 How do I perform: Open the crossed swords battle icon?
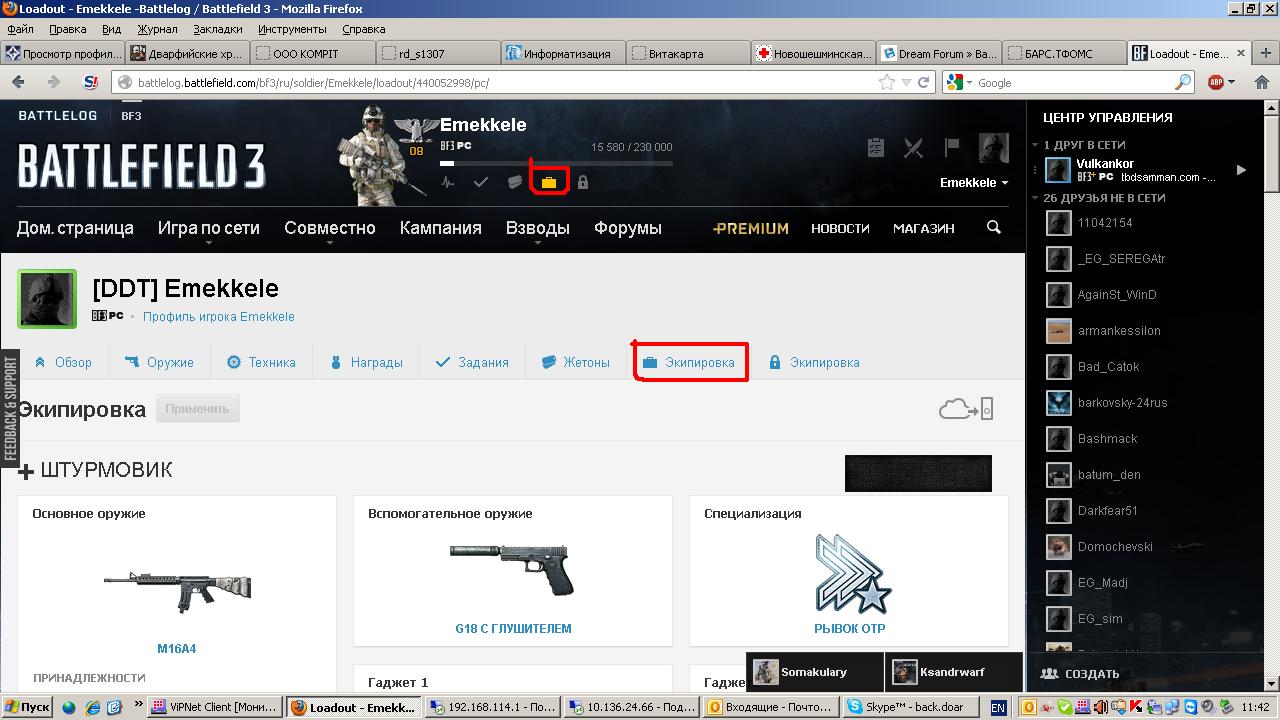[913, 147]
